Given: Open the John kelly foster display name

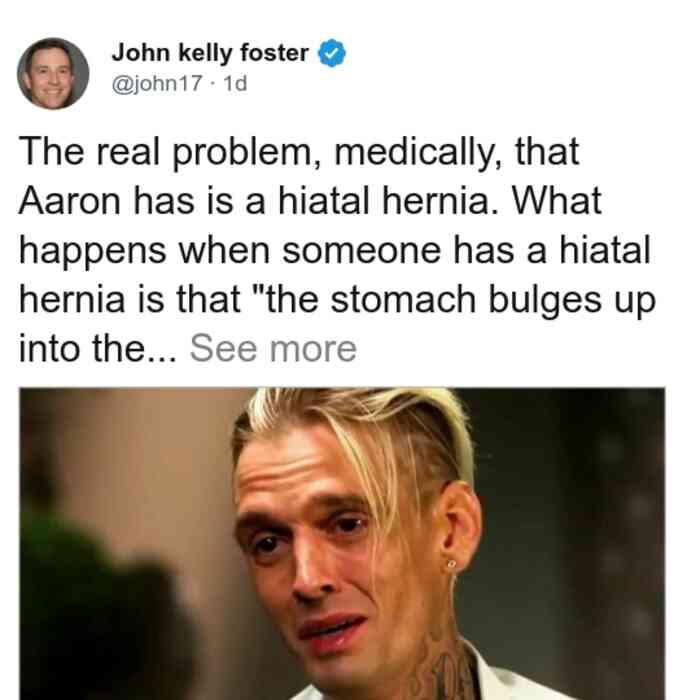Looking at the screenshot, I should click(210, 53).
